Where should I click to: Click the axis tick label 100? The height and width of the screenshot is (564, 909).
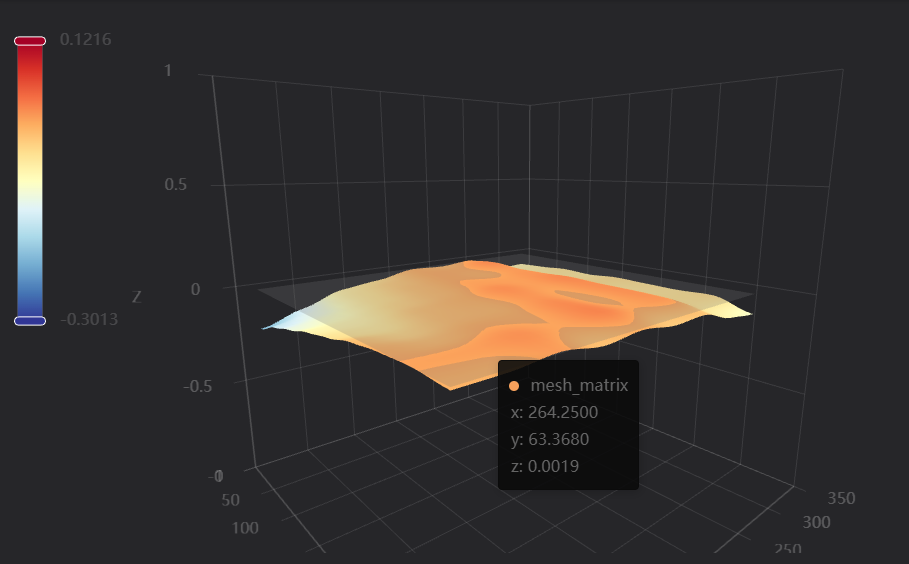tap(245, 527)
